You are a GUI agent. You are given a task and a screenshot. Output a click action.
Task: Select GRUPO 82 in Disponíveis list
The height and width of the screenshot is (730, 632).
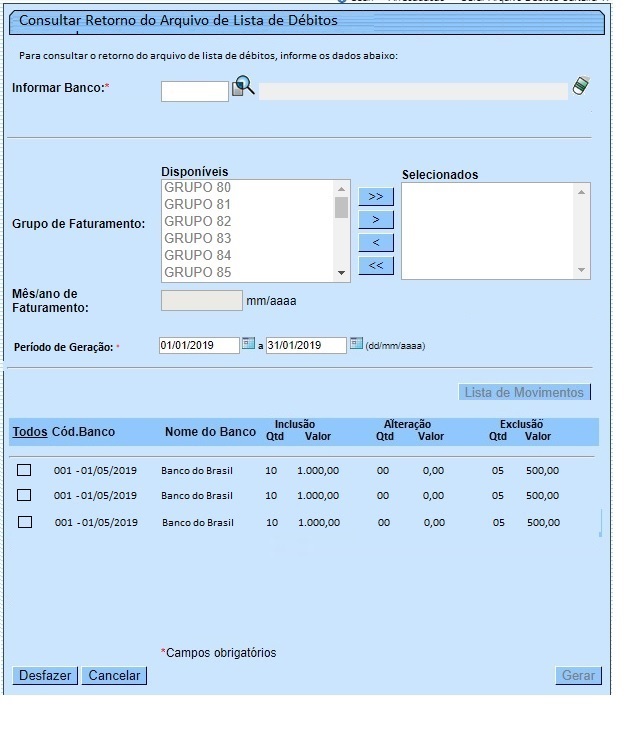197,221
